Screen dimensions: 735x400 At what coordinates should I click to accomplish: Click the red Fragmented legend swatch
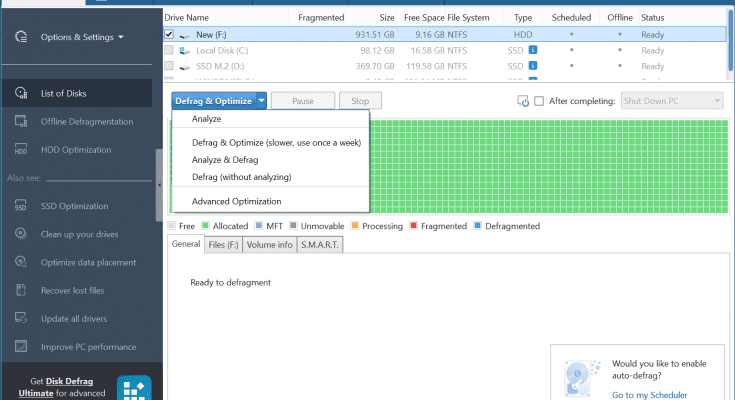[413, 226]
